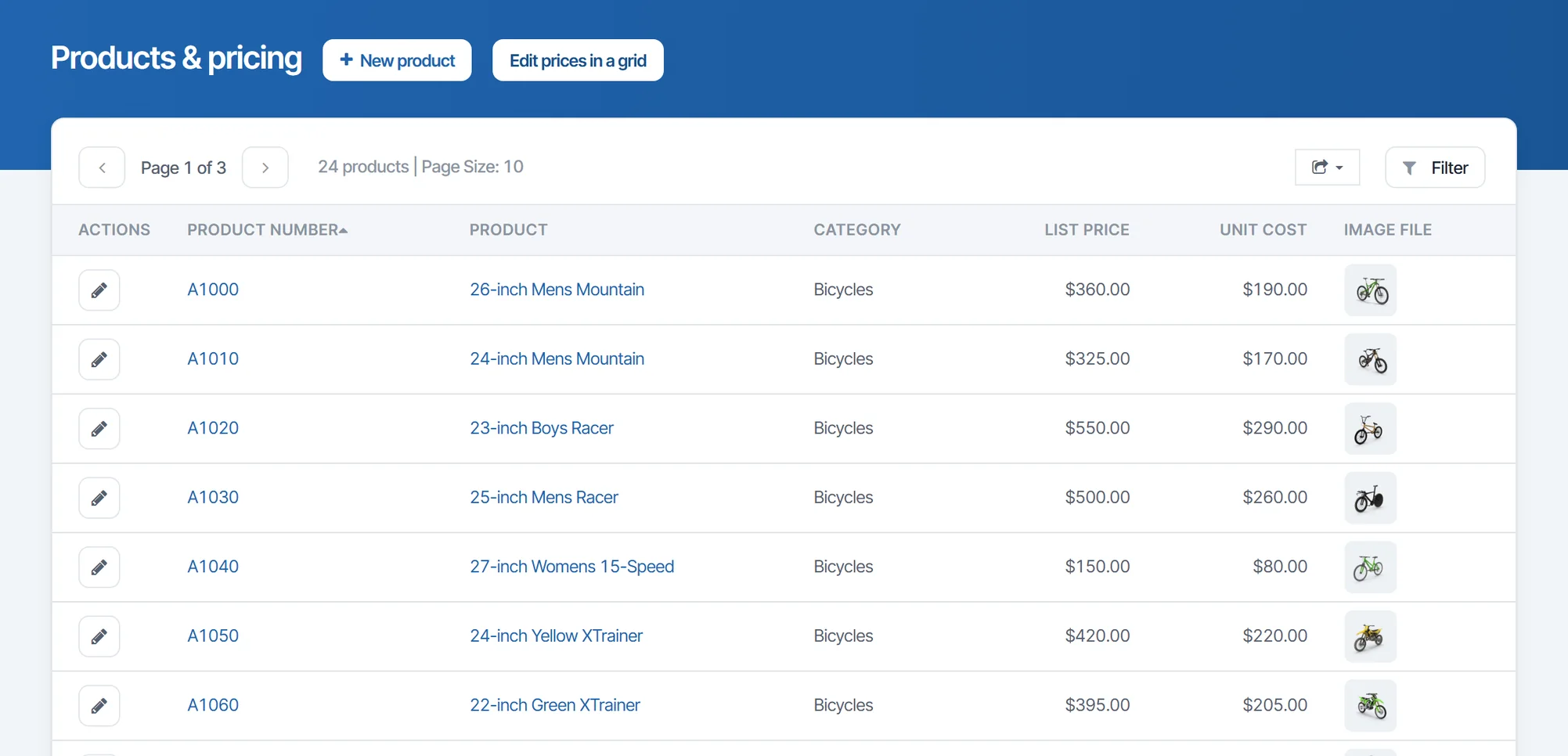The image size is (1568, 756).
Task: Open the Filter panel
Action: pyautogui.click(x=1435, y=167)
